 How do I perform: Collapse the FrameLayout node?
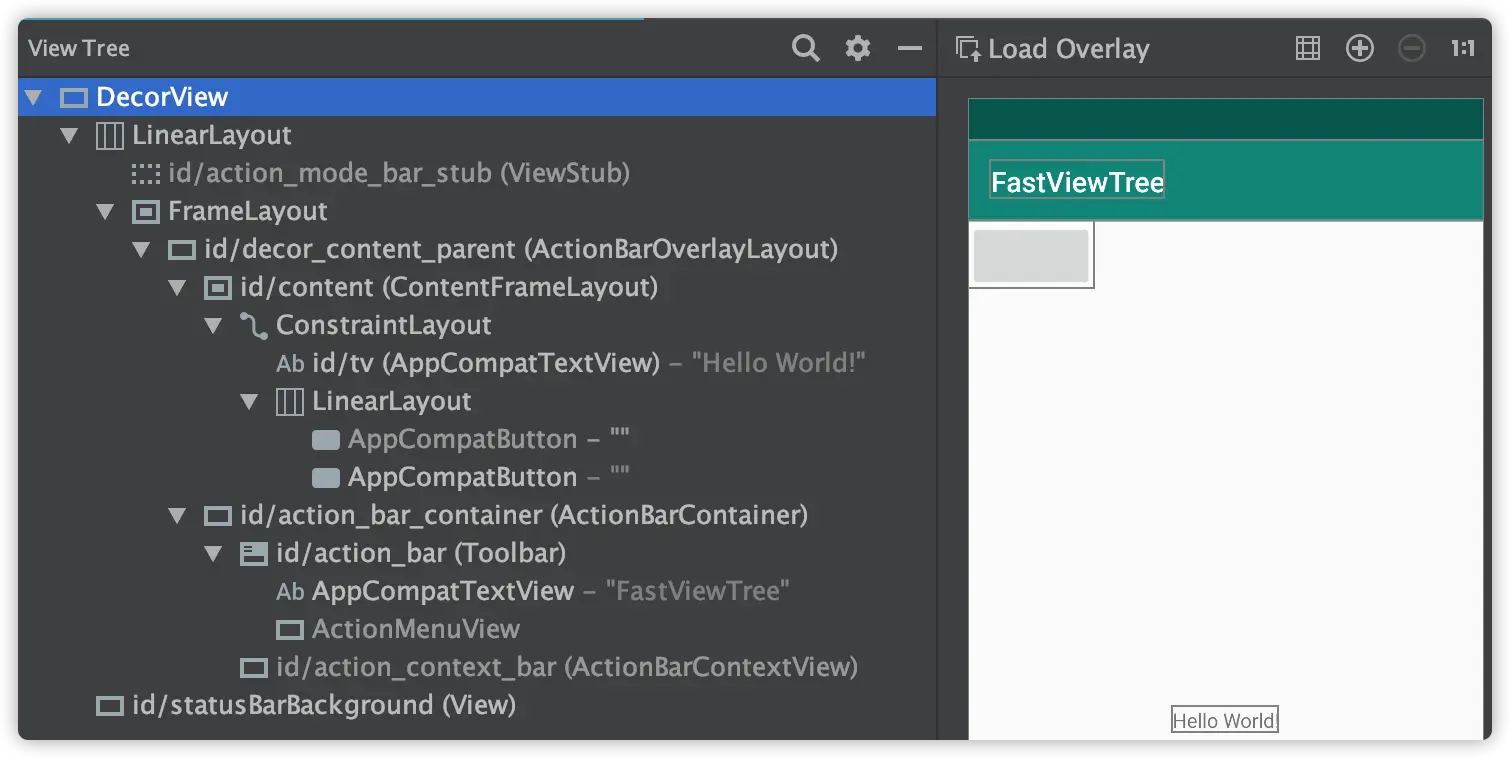[105, 212]
